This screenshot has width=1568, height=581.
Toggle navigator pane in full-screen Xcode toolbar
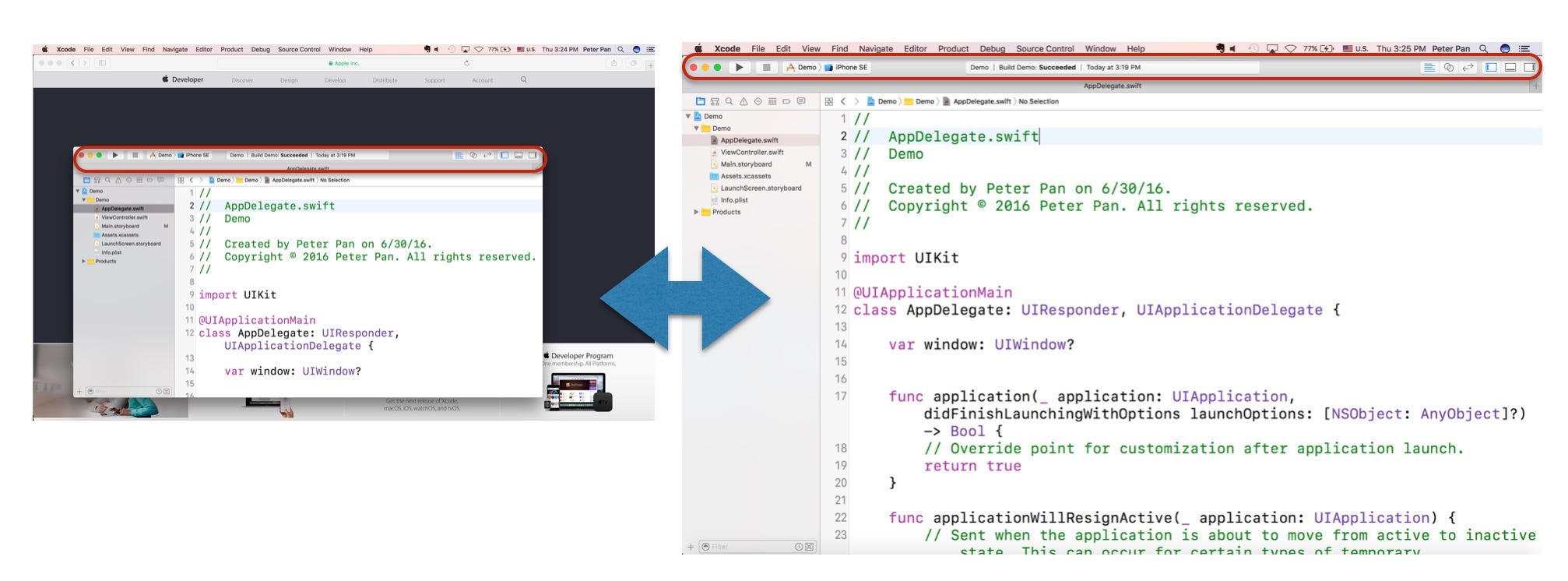coord(1491,68)
